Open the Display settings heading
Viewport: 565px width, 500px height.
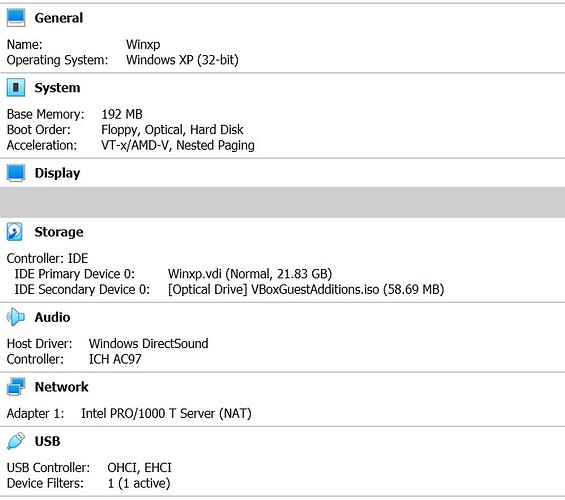pos(57,173)
